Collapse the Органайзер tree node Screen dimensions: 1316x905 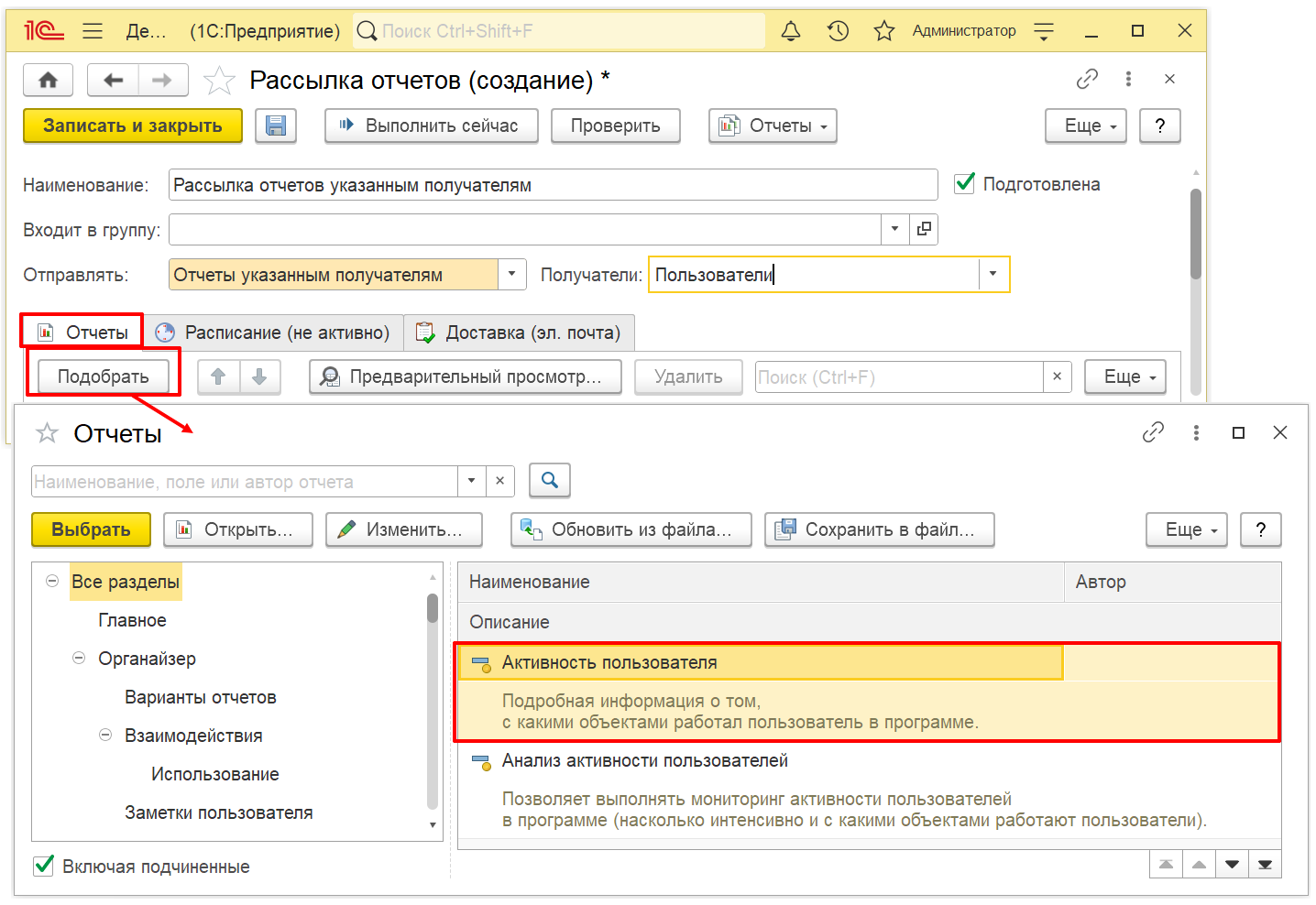pyautogui.click(x=79, y=658)
